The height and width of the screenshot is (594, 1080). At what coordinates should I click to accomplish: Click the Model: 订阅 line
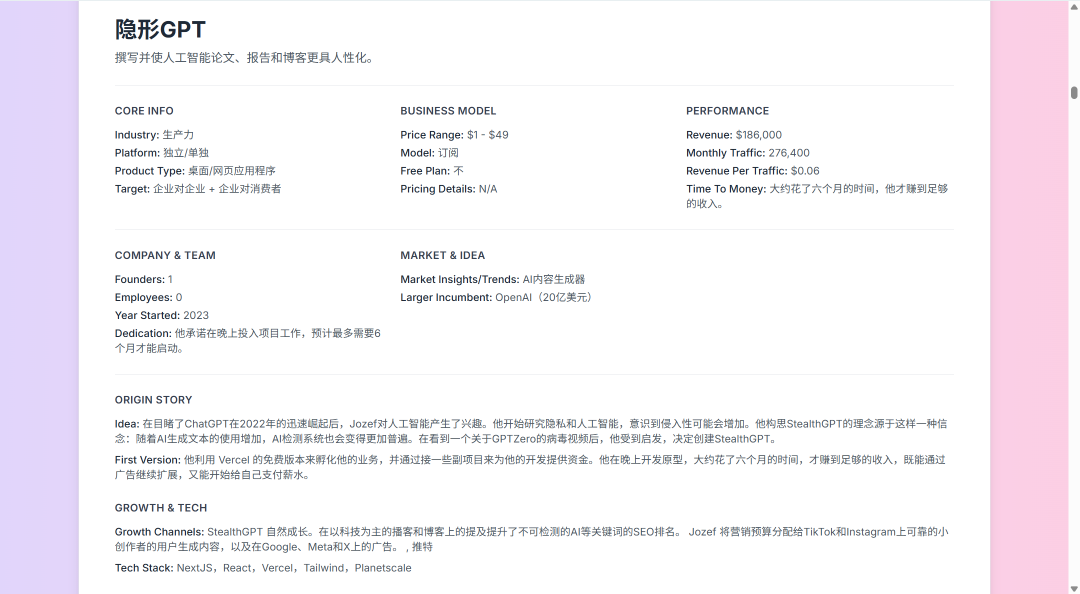pyautogui.click(x=429, y=153)
